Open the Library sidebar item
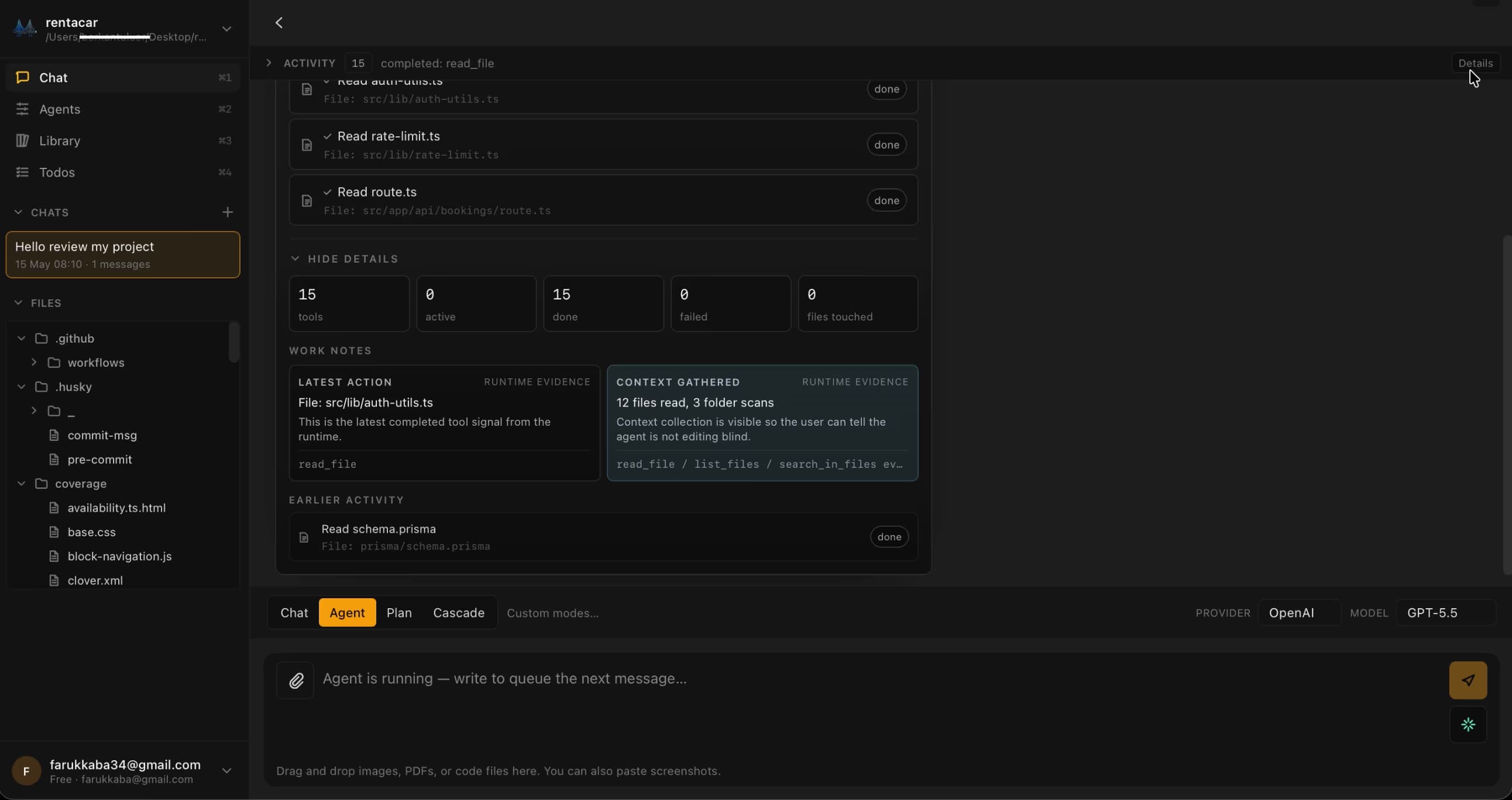The image size is (1512, 800). [123, 141]
